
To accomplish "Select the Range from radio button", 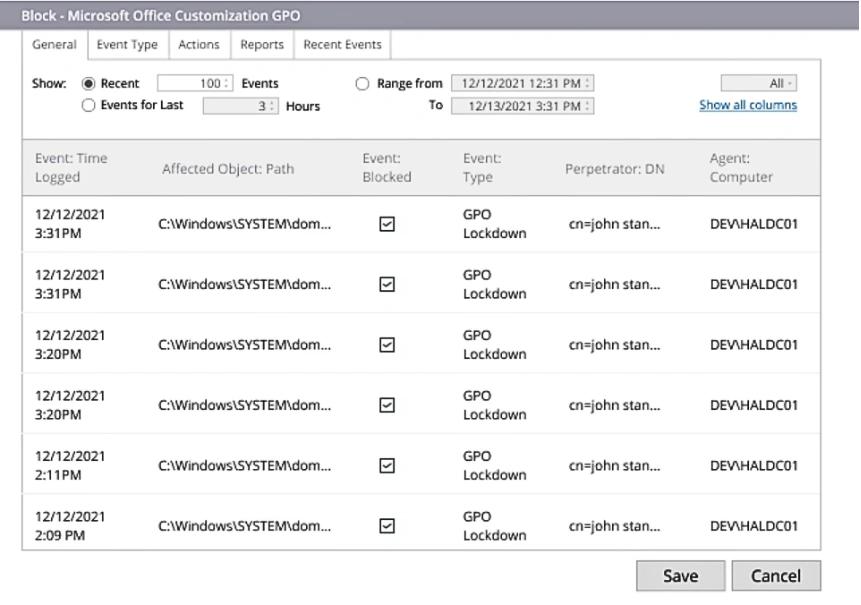I will coord(362,83).
